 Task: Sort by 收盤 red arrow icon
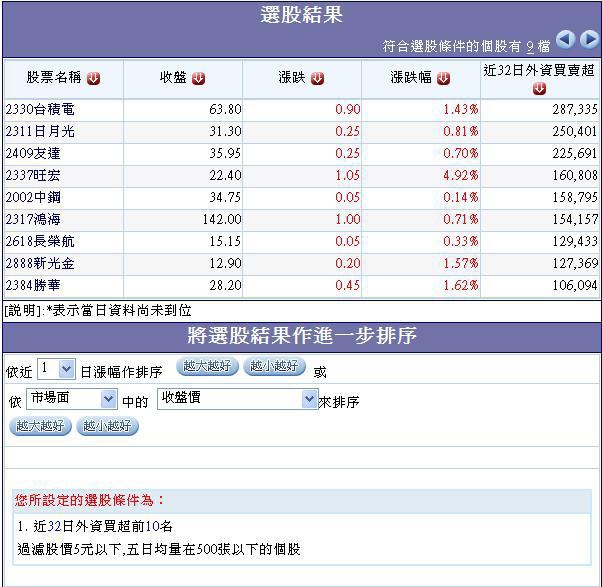pyautogui.click(x=198, y=79)
